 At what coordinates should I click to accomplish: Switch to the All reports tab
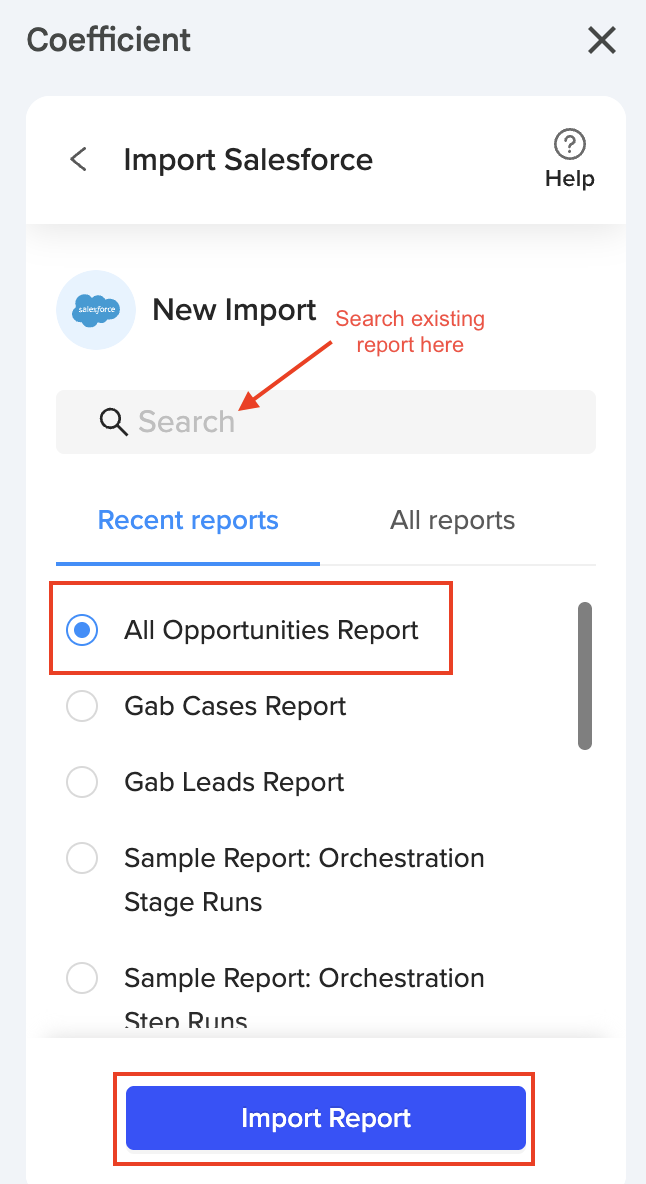point(452,521)
